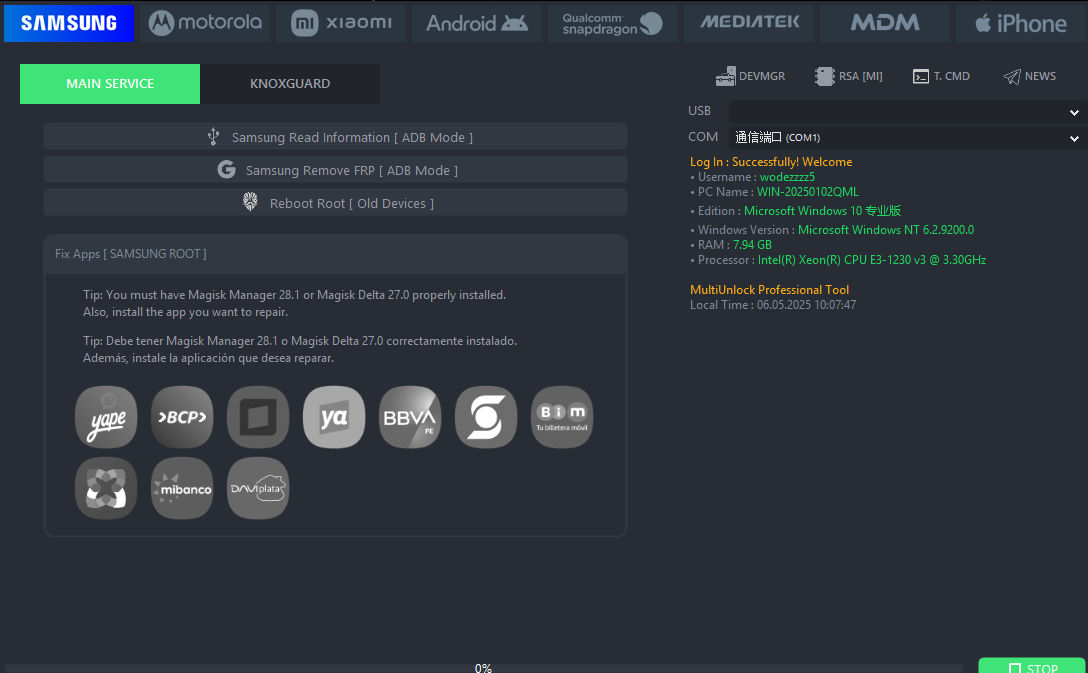Click the Edition Microsoft Windows 10 text
This screenshot has height=673, width=1088.
point(822,210)
